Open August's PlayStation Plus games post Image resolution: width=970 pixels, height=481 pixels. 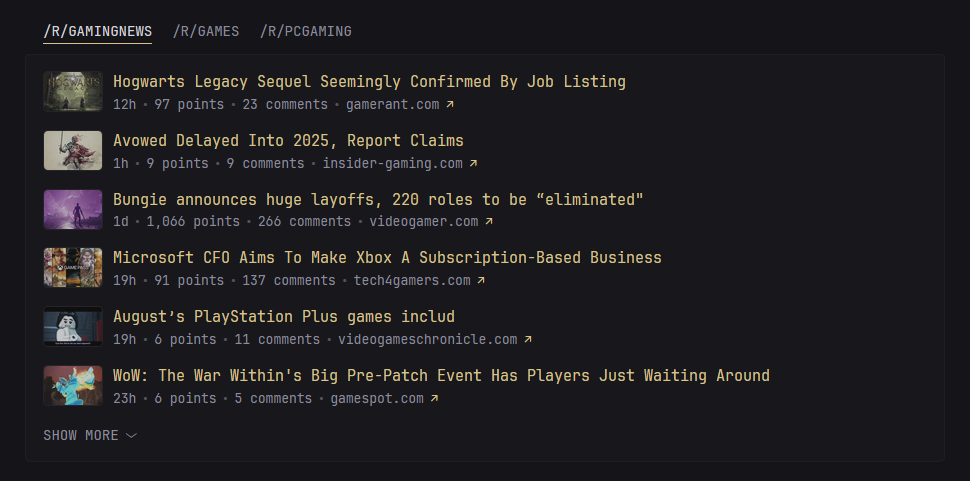pyautogui.click(x=284, y=317)
